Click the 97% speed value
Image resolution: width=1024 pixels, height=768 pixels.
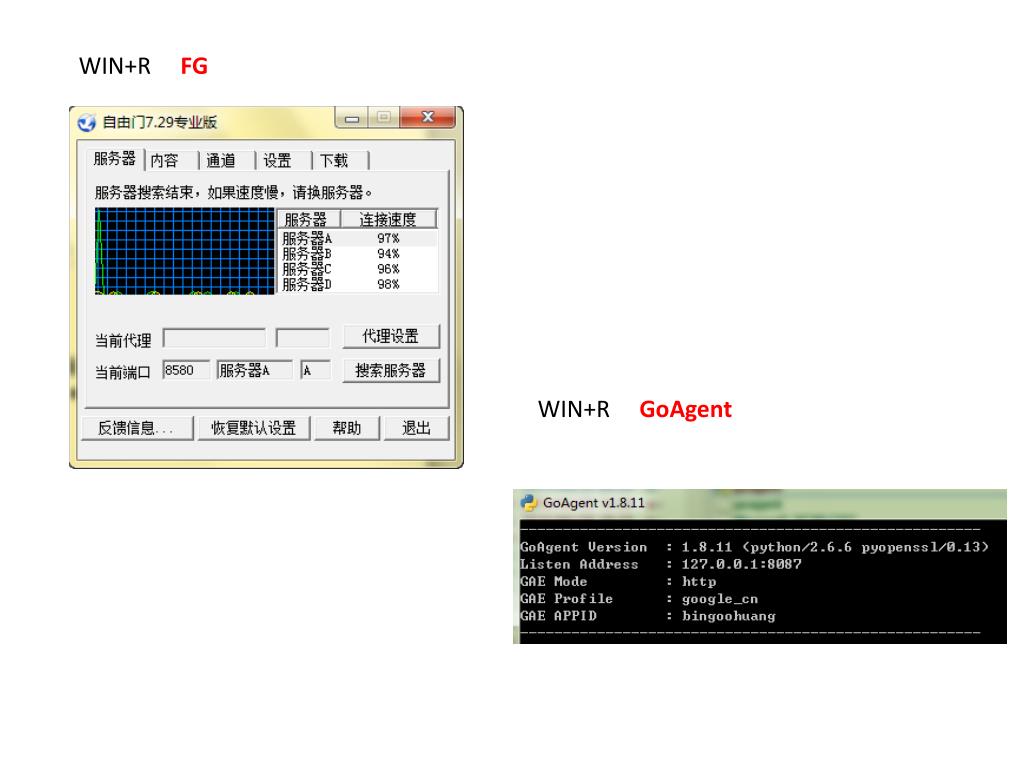[388, 238]
